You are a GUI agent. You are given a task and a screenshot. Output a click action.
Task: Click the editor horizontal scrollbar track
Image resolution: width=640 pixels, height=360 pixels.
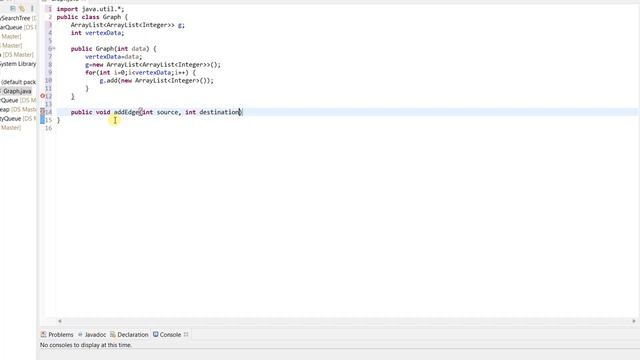tap(347, 321)
